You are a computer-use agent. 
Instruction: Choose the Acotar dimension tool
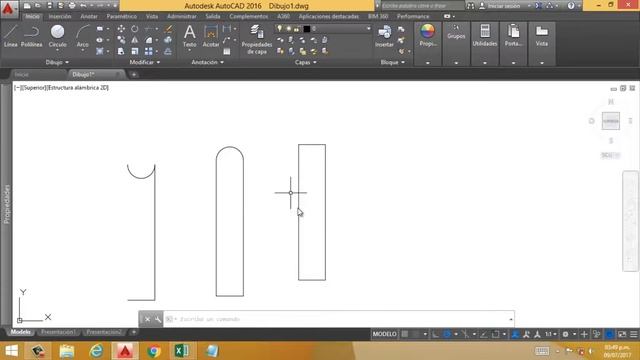point(211,36)
